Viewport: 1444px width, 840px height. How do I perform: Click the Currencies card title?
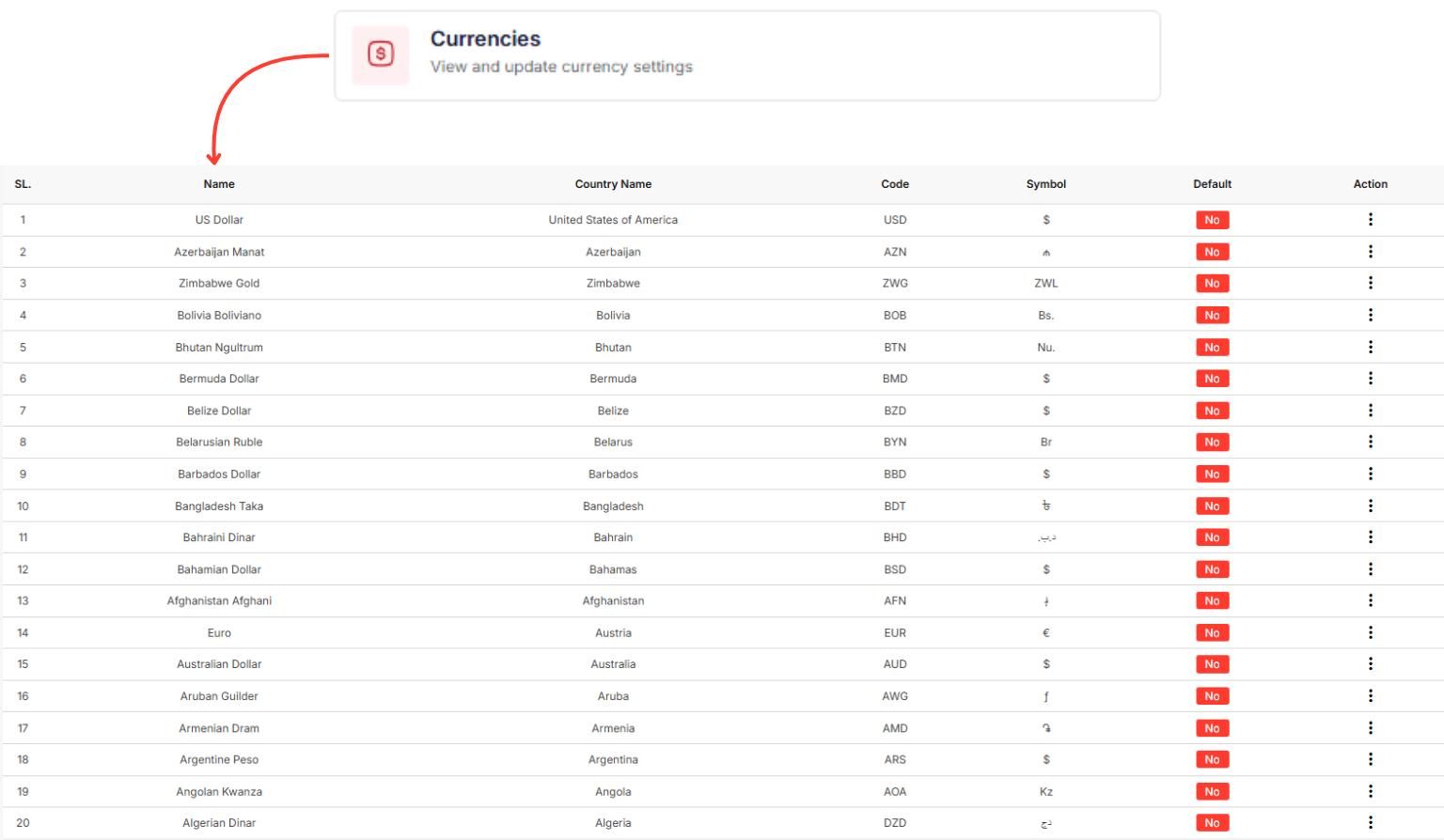(485, 39)
